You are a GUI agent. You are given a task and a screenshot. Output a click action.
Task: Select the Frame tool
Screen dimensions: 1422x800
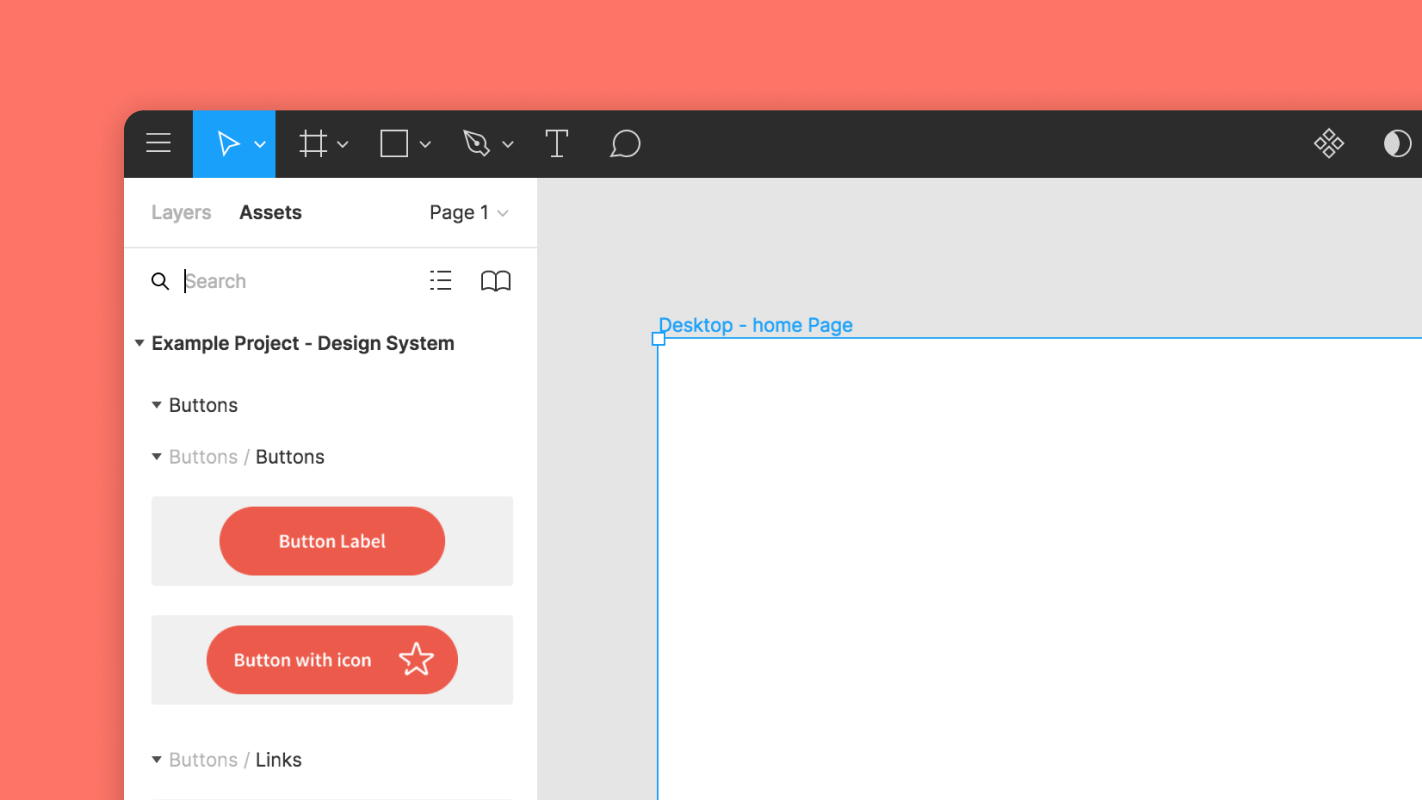pos(313,144)
